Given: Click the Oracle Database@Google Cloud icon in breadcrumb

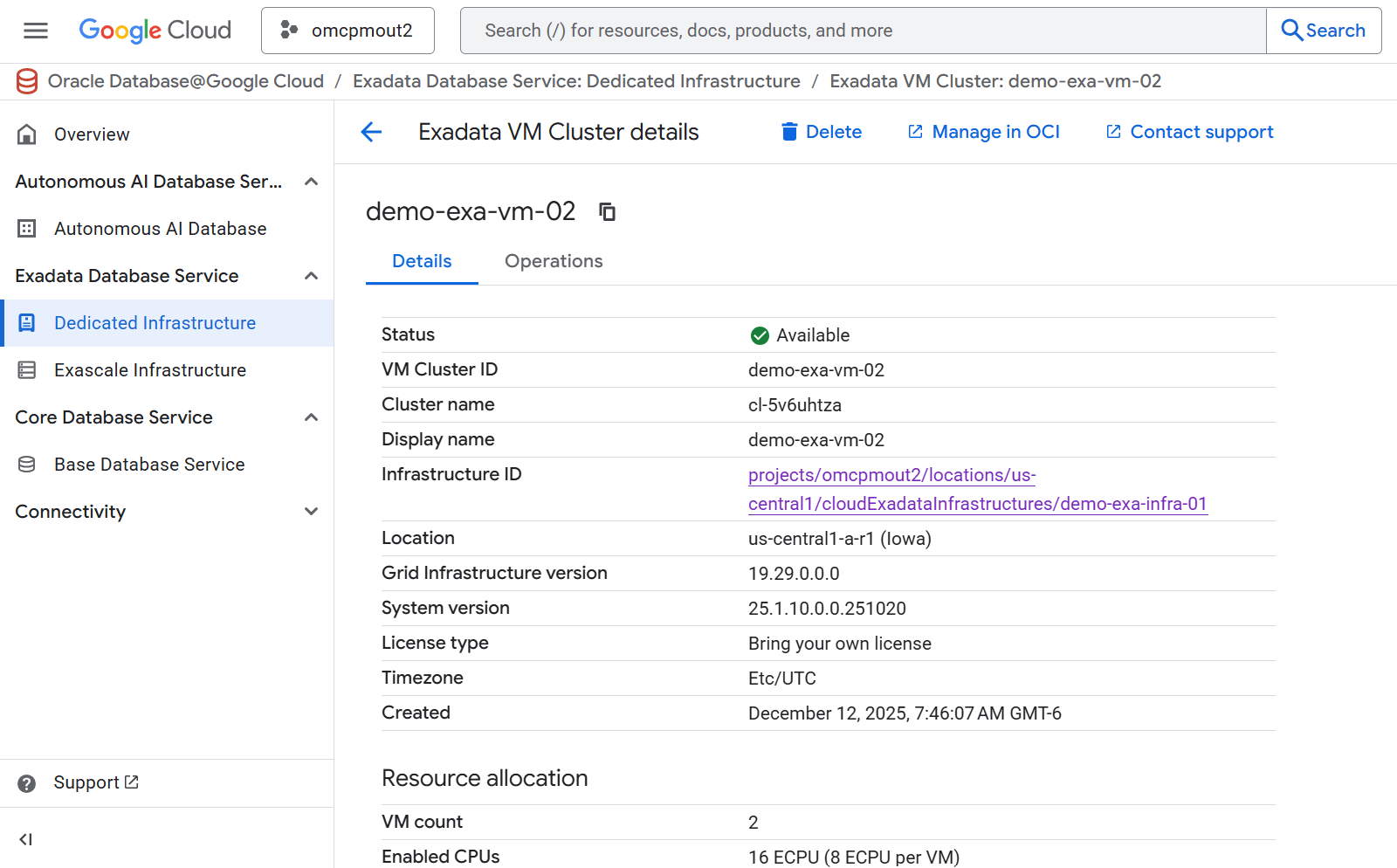Looking at the screenshot, I should pyautogui.click(x=27, y=80).
